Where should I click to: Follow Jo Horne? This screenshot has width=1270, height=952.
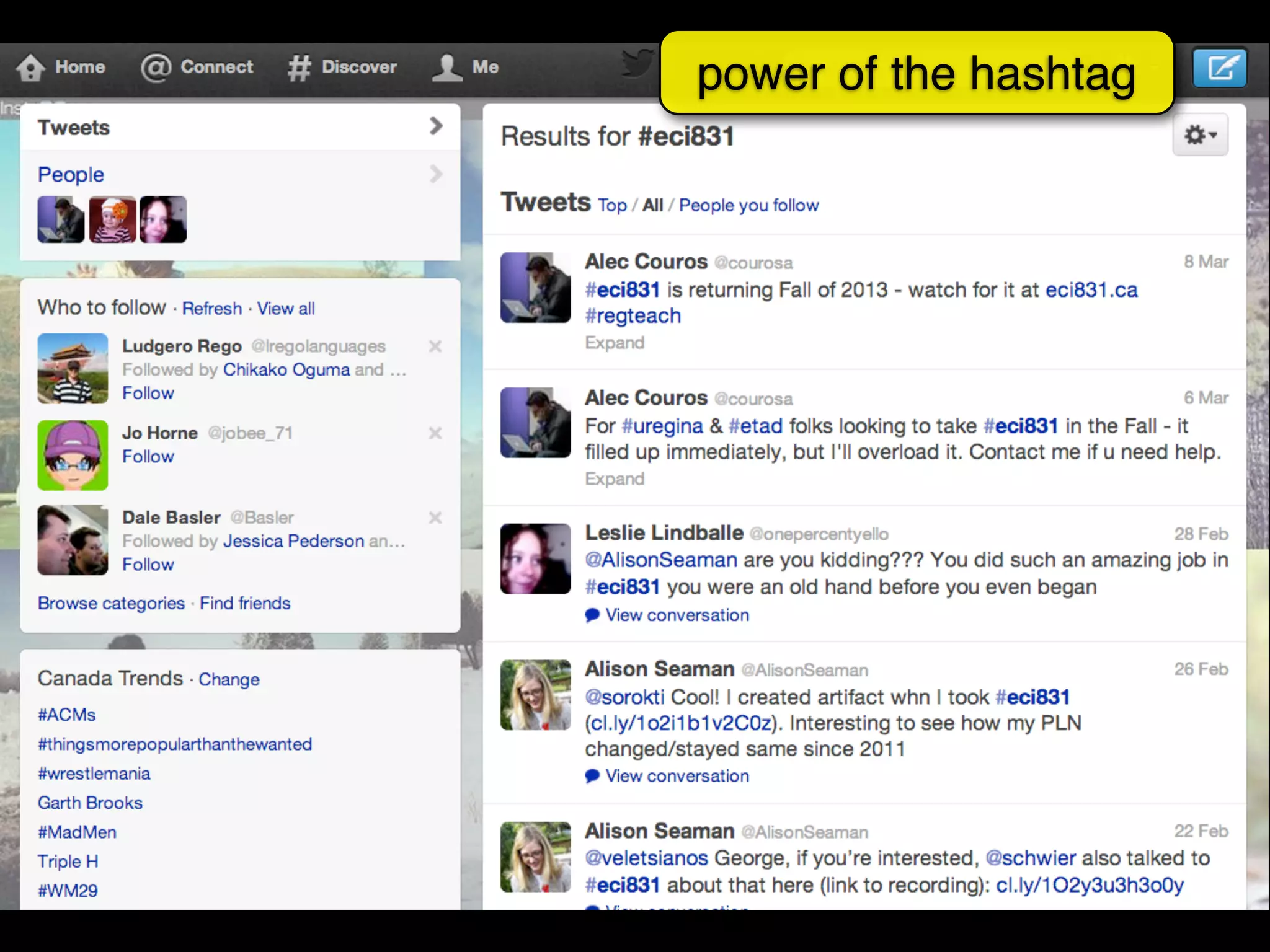pos(148,457)
